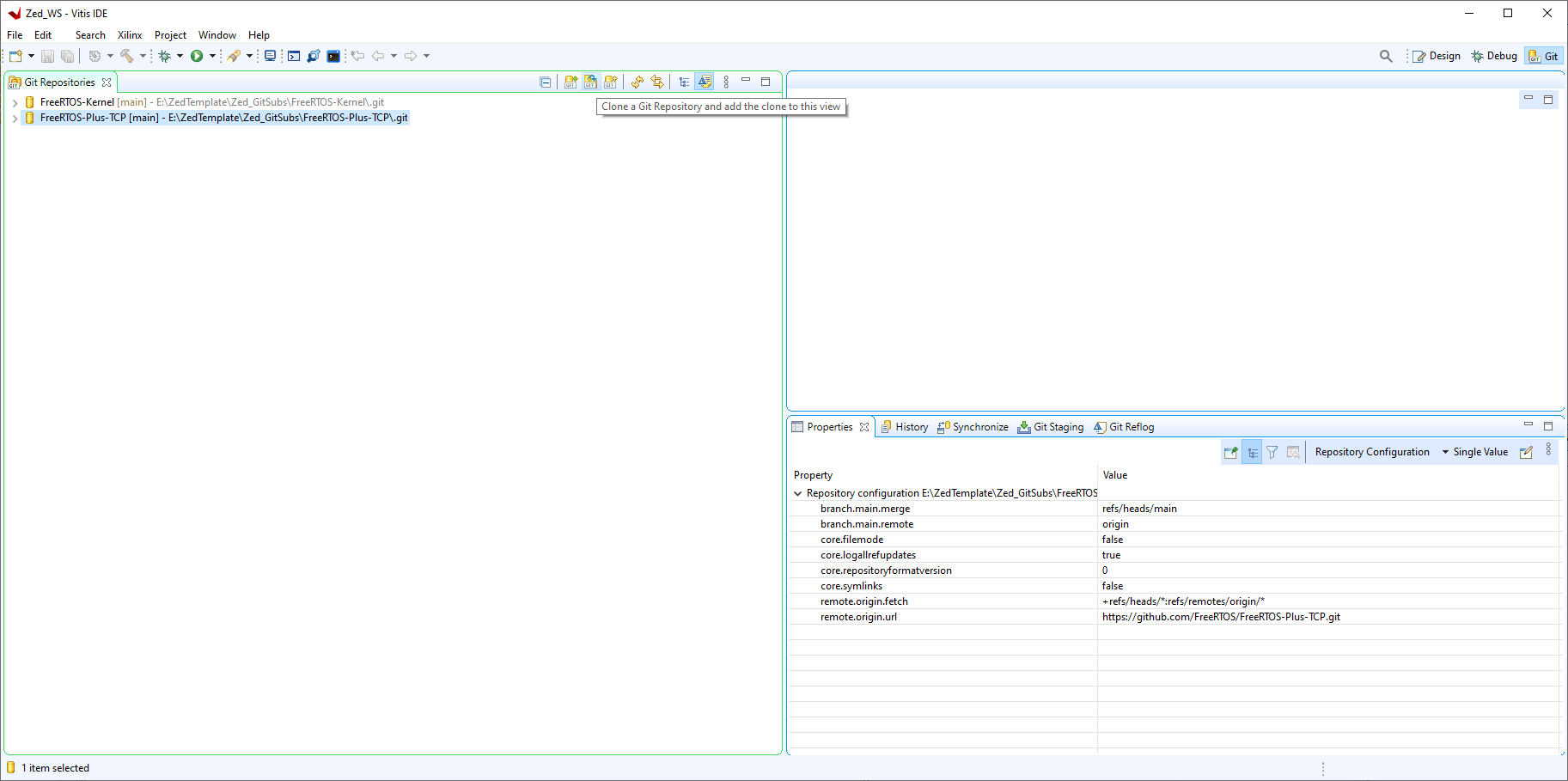1568x781 pixels.
Task: Select the FreeRTOS-Kernel [main] repository row
Action: point(204,102)
